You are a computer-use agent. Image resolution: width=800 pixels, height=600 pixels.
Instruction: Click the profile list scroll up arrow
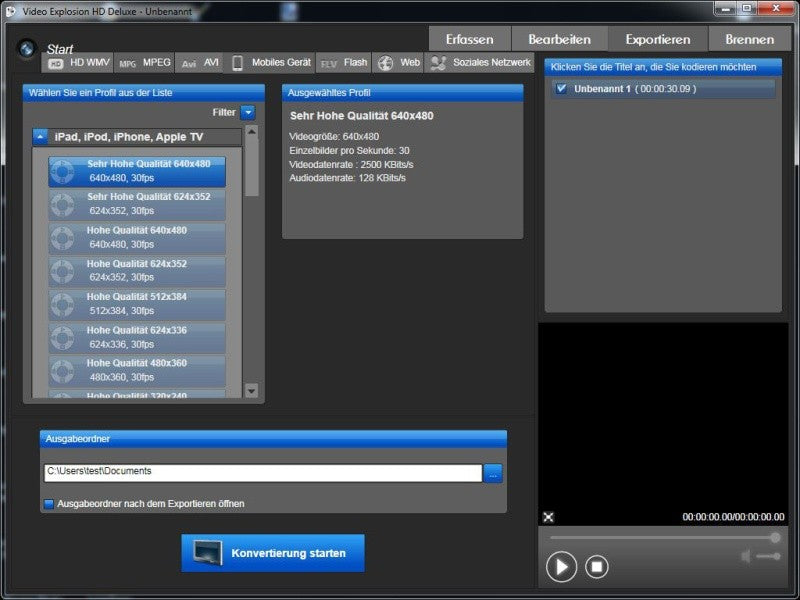[x=252, y=131]
